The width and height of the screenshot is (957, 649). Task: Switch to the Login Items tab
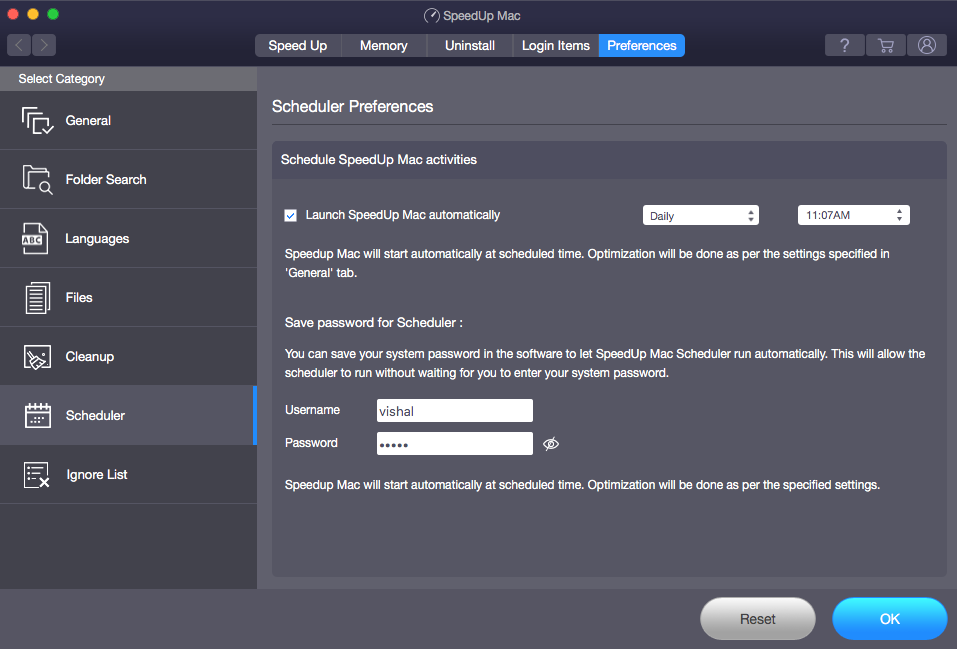555,46
